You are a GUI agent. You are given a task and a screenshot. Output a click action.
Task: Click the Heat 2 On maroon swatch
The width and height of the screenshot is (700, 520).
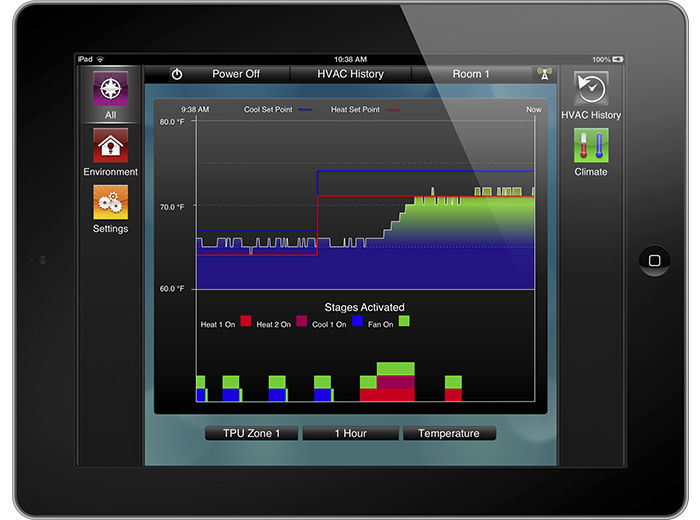302,321
